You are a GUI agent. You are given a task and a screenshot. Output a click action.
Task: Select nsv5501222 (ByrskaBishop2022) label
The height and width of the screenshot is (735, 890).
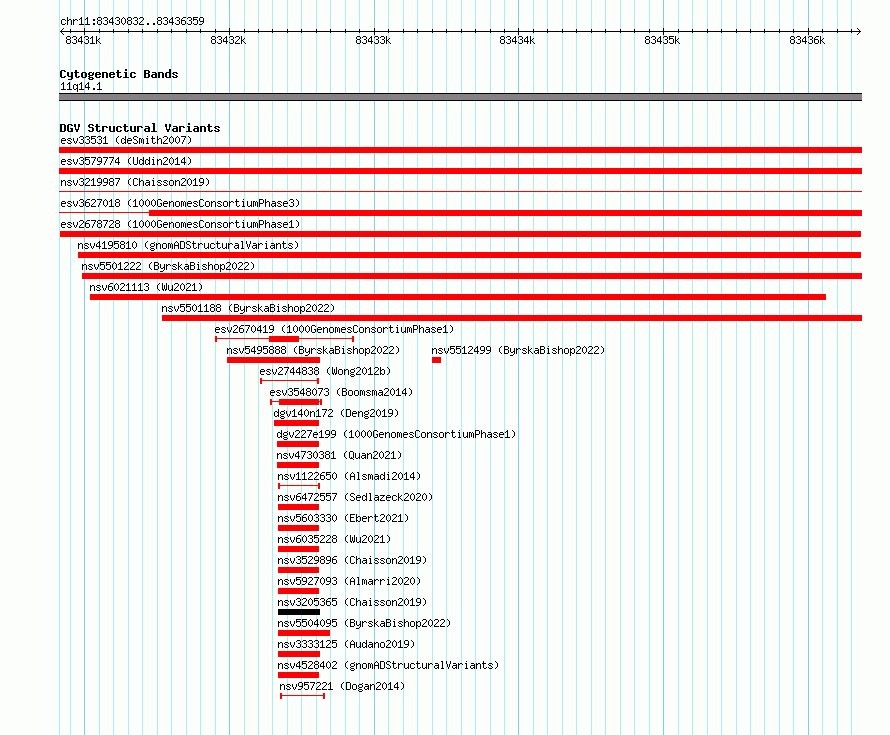pyautogui.click(x=168, y=266)
